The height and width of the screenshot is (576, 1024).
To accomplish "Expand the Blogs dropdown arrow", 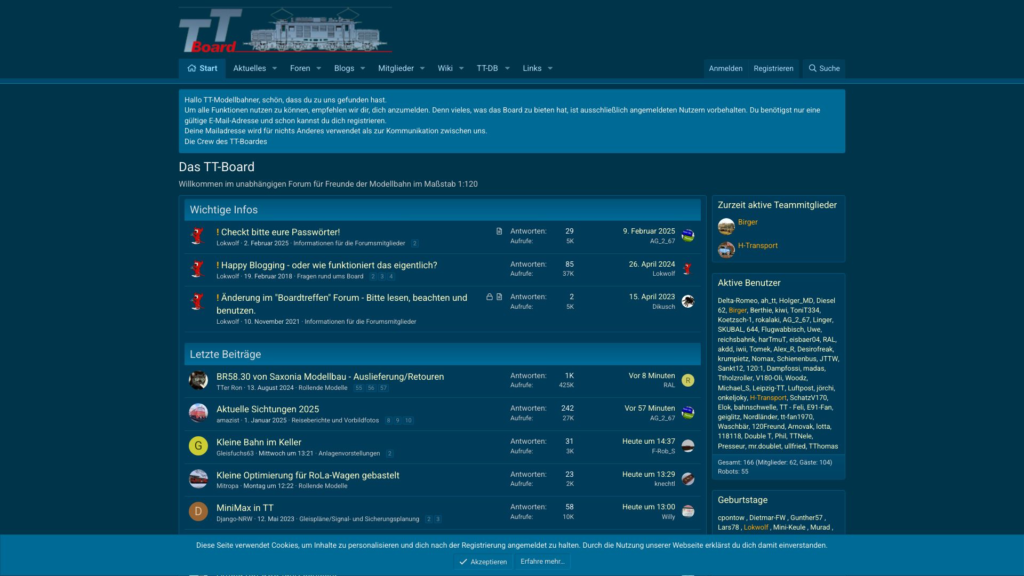I will pyautogui.click(x=362, y=69).
